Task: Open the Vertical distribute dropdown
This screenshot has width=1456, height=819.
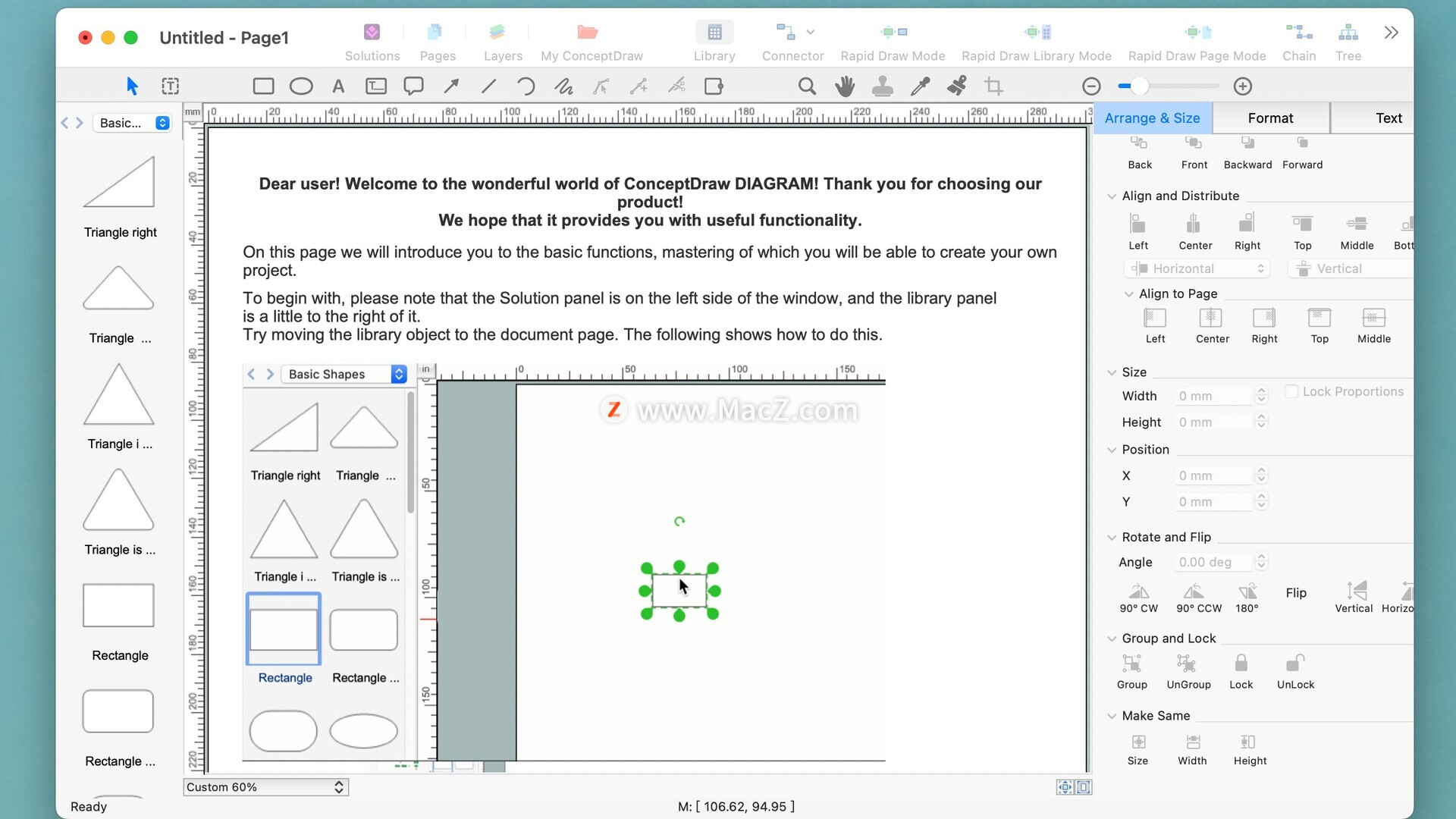Action: click(1351, 268)
